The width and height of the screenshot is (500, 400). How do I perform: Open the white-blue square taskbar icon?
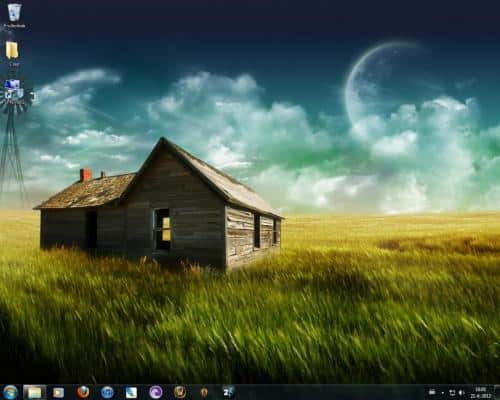131,393
